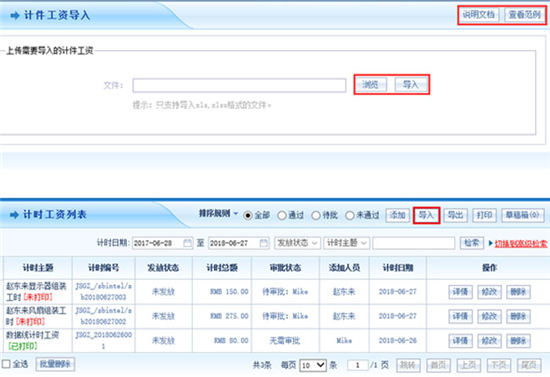Click the 计时编号 column header
The width and height of the screenshot is (550, 377).
103,268
